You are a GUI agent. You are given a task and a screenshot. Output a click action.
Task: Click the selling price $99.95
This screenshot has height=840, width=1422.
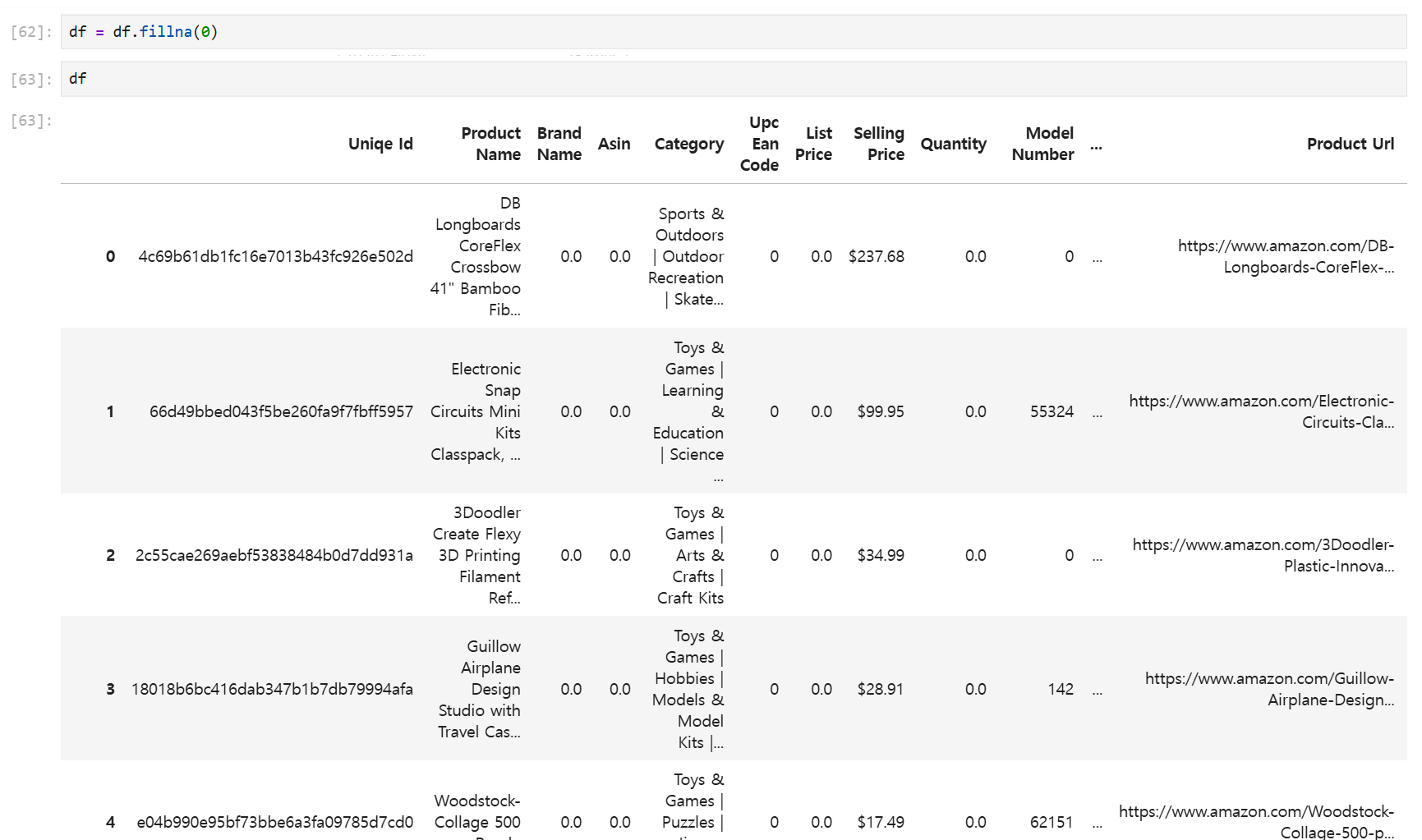(881, 411)
